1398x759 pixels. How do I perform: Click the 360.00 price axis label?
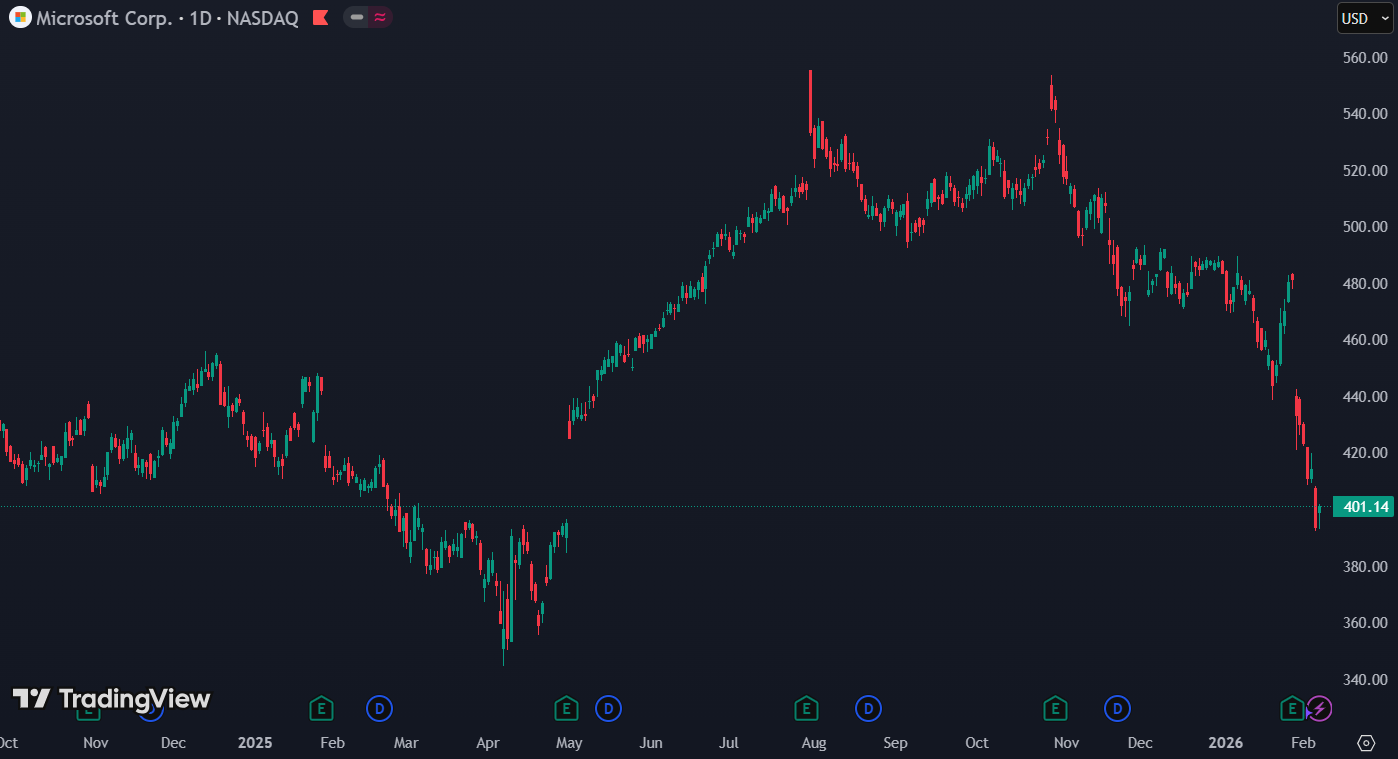point(1365,623)
